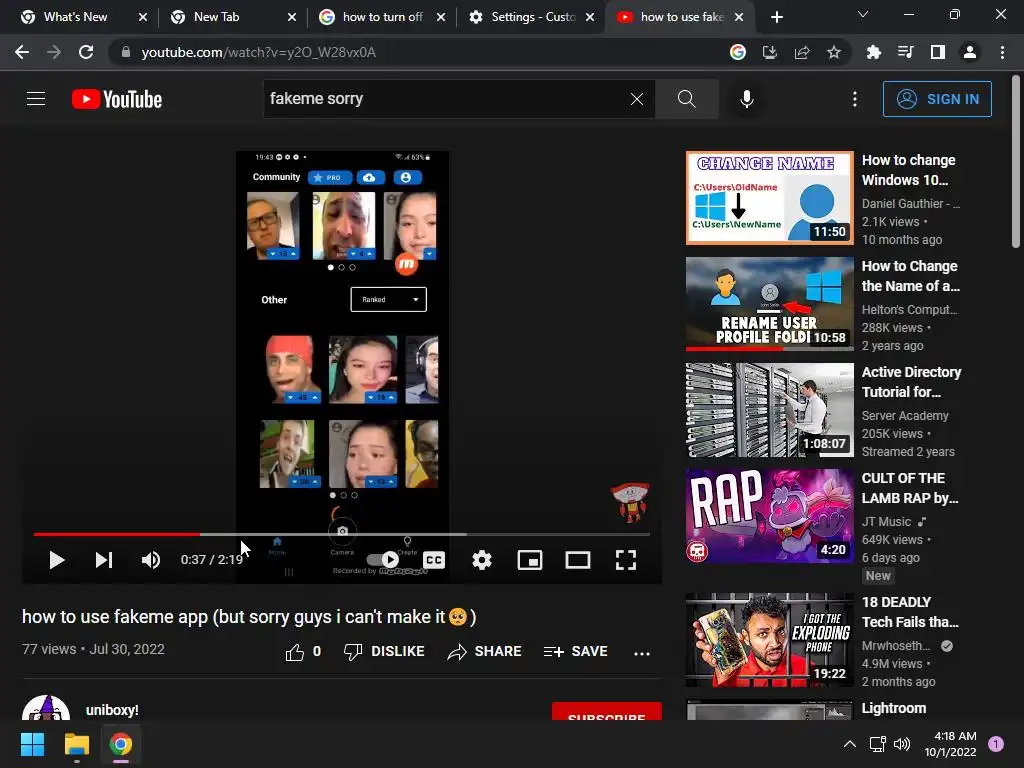Open '18 DEADLY Tech Fails' video title

pos(910,612)
